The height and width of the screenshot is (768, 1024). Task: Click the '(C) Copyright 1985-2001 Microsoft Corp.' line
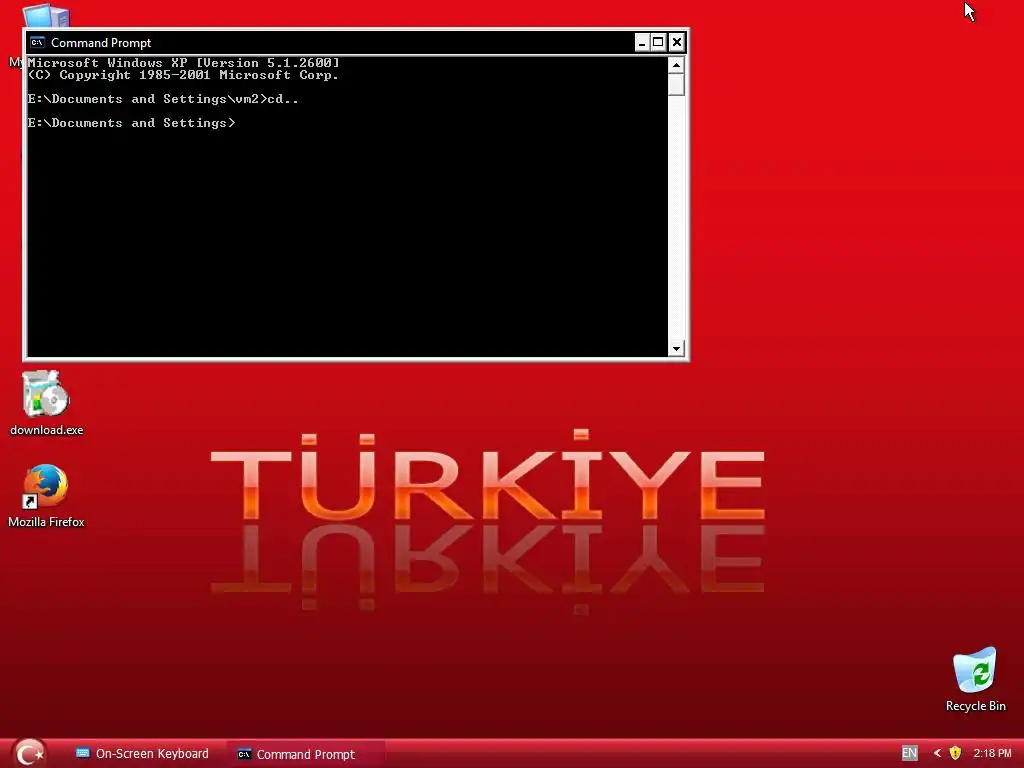[184, 75]
